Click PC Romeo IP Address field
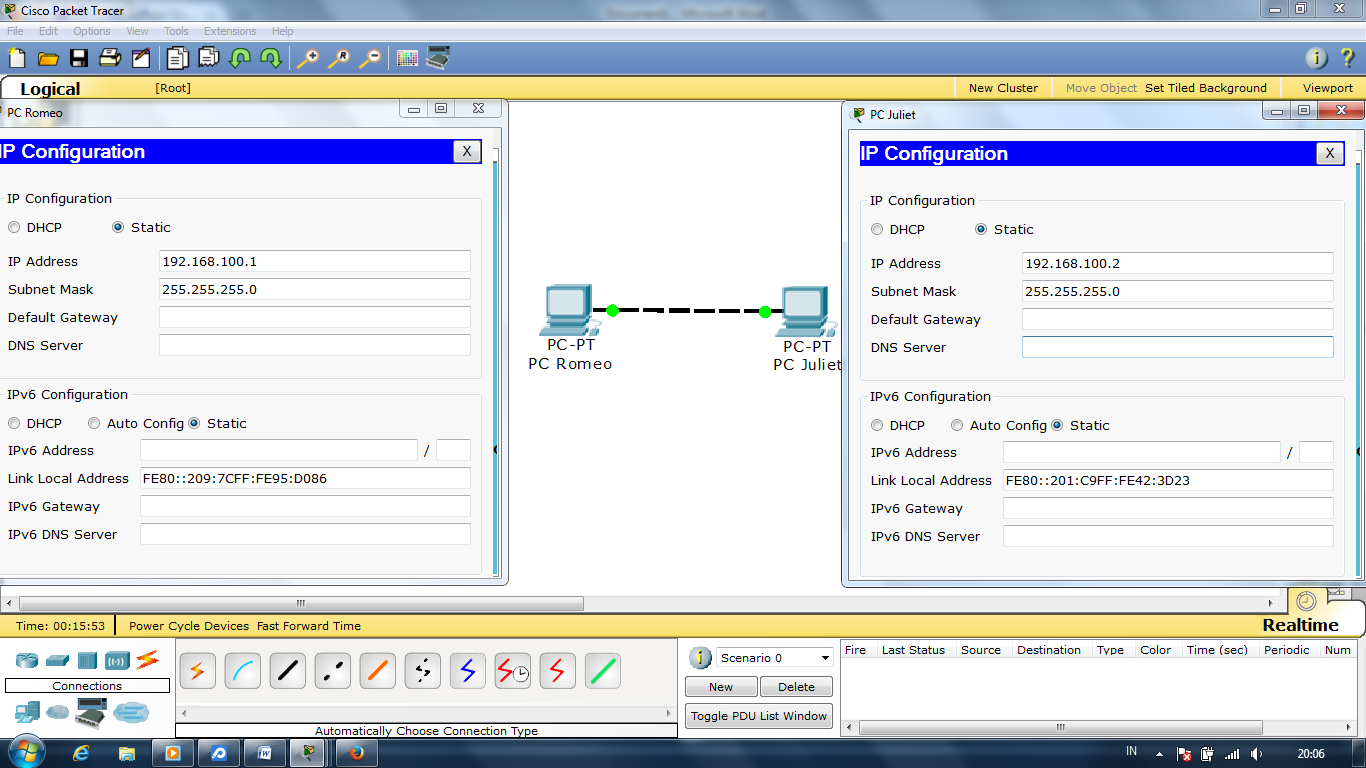This screenshot has height=768, width=1366. 314,261
